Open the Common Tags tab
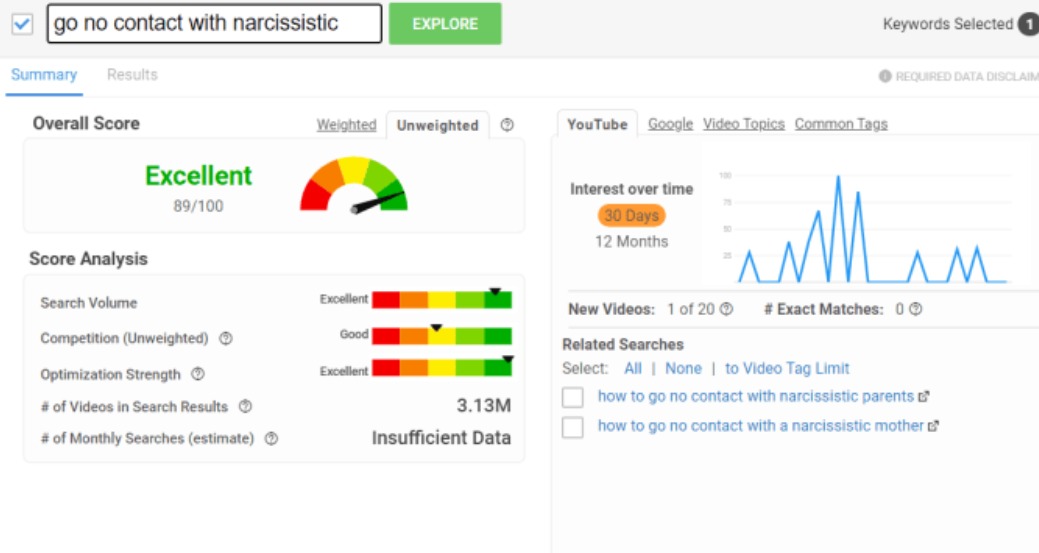 coord(840,124)
